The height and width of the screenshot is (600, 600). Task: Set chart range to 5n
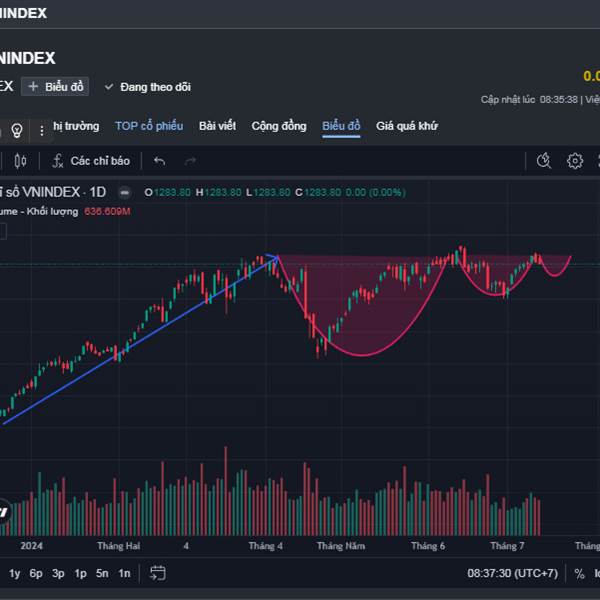(102, 573)
